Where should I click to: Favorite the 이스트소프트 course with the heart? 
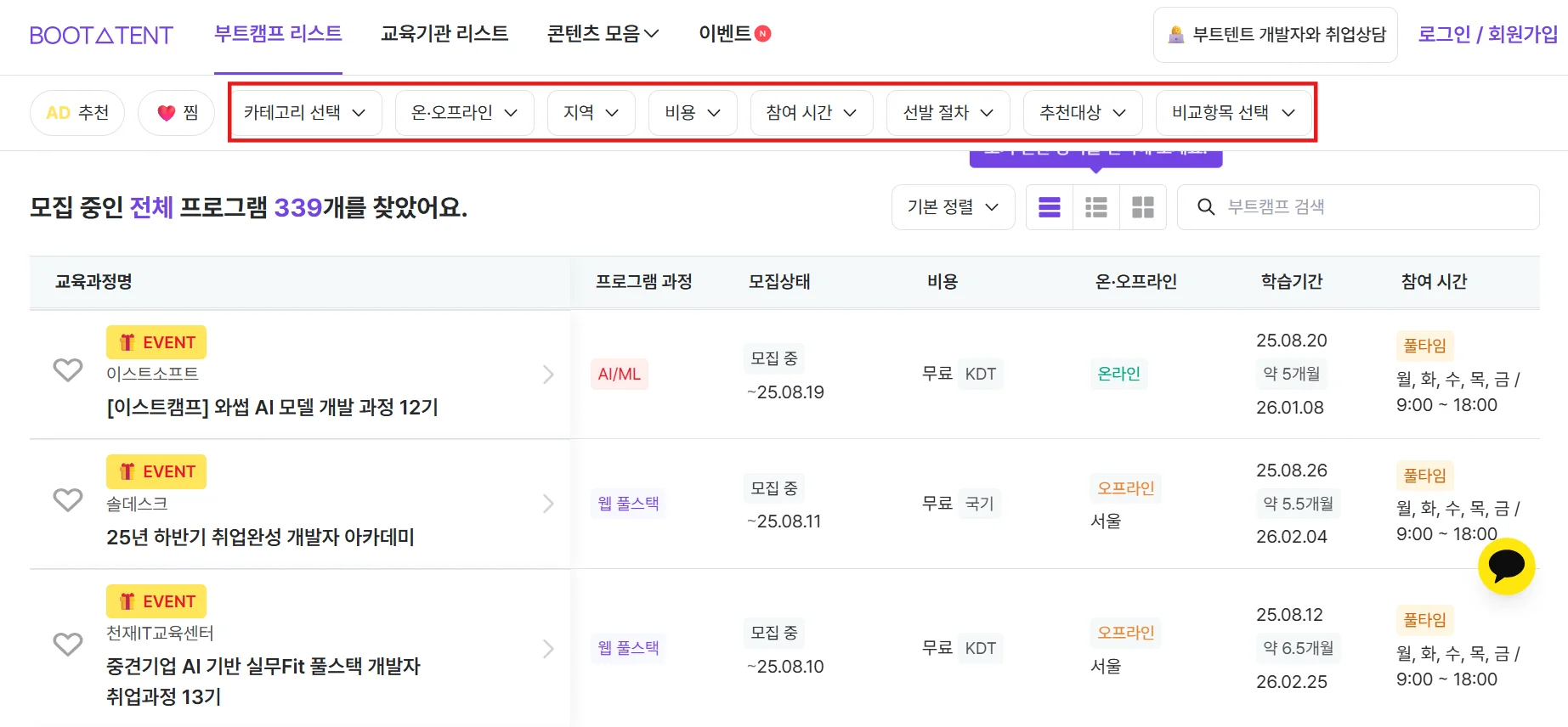(68, 370)
